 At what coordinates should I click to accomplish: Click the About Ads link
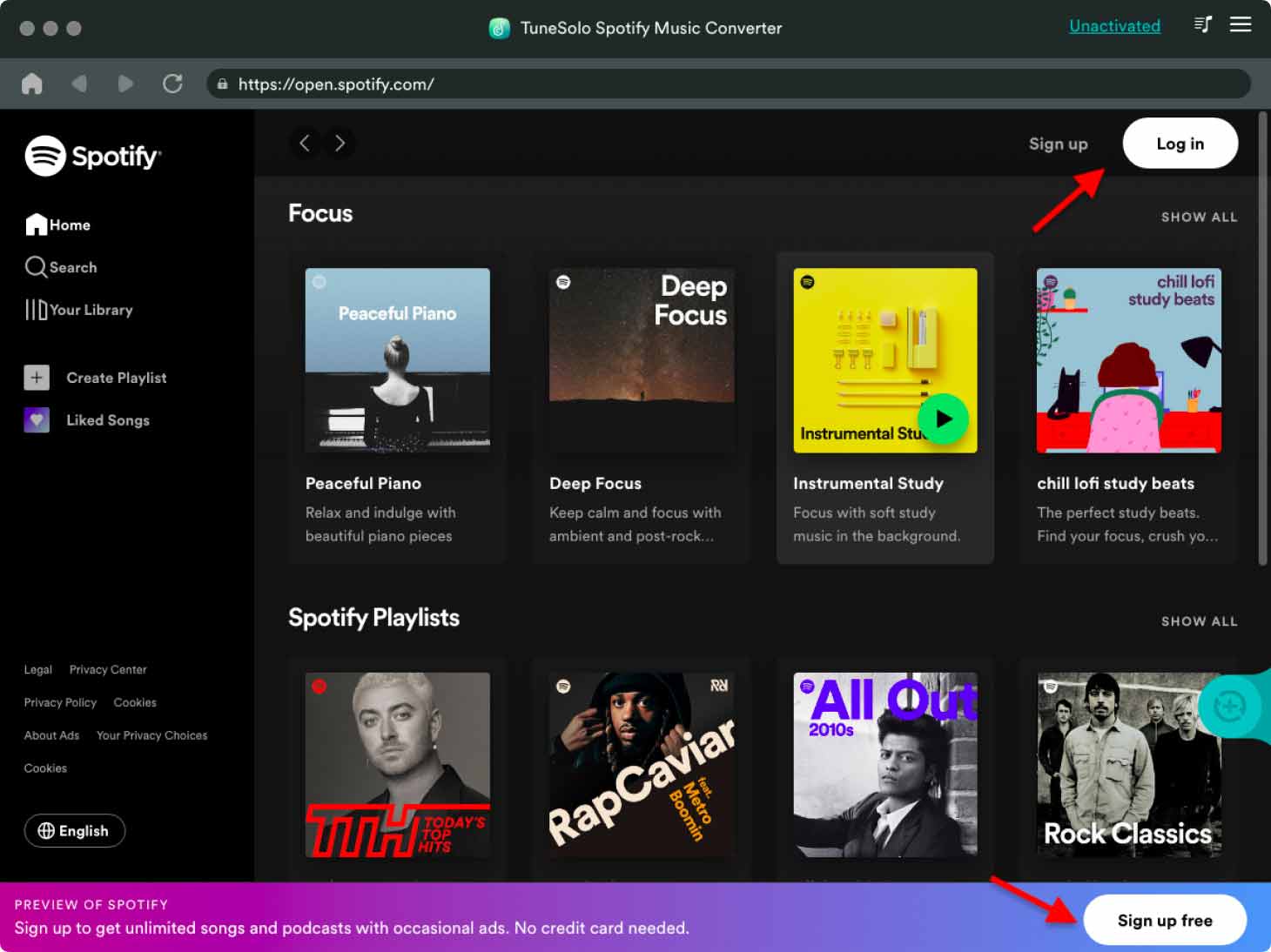click(51, 735)
